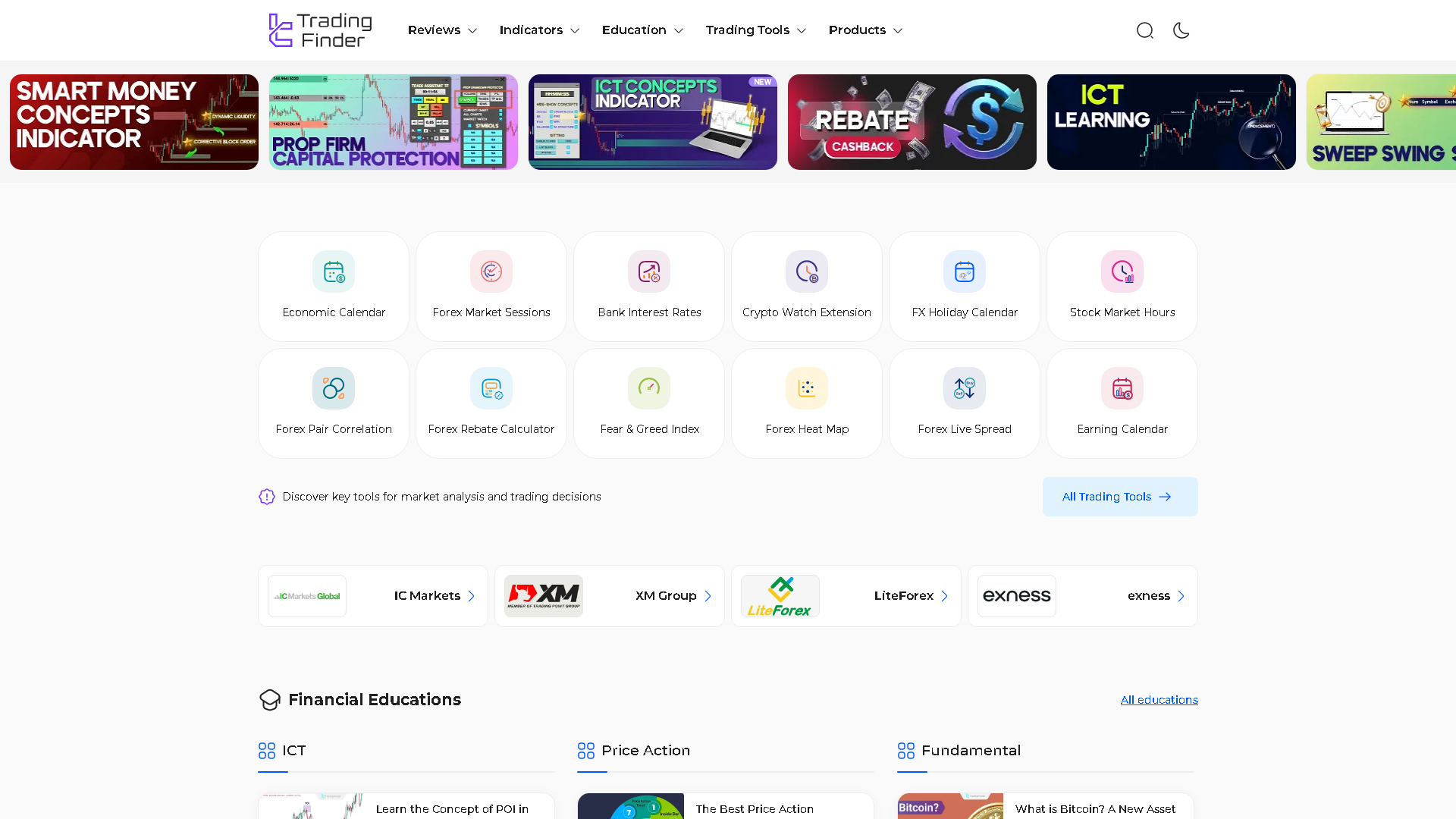Click the All Trading Tools button

pos(1119,497)
